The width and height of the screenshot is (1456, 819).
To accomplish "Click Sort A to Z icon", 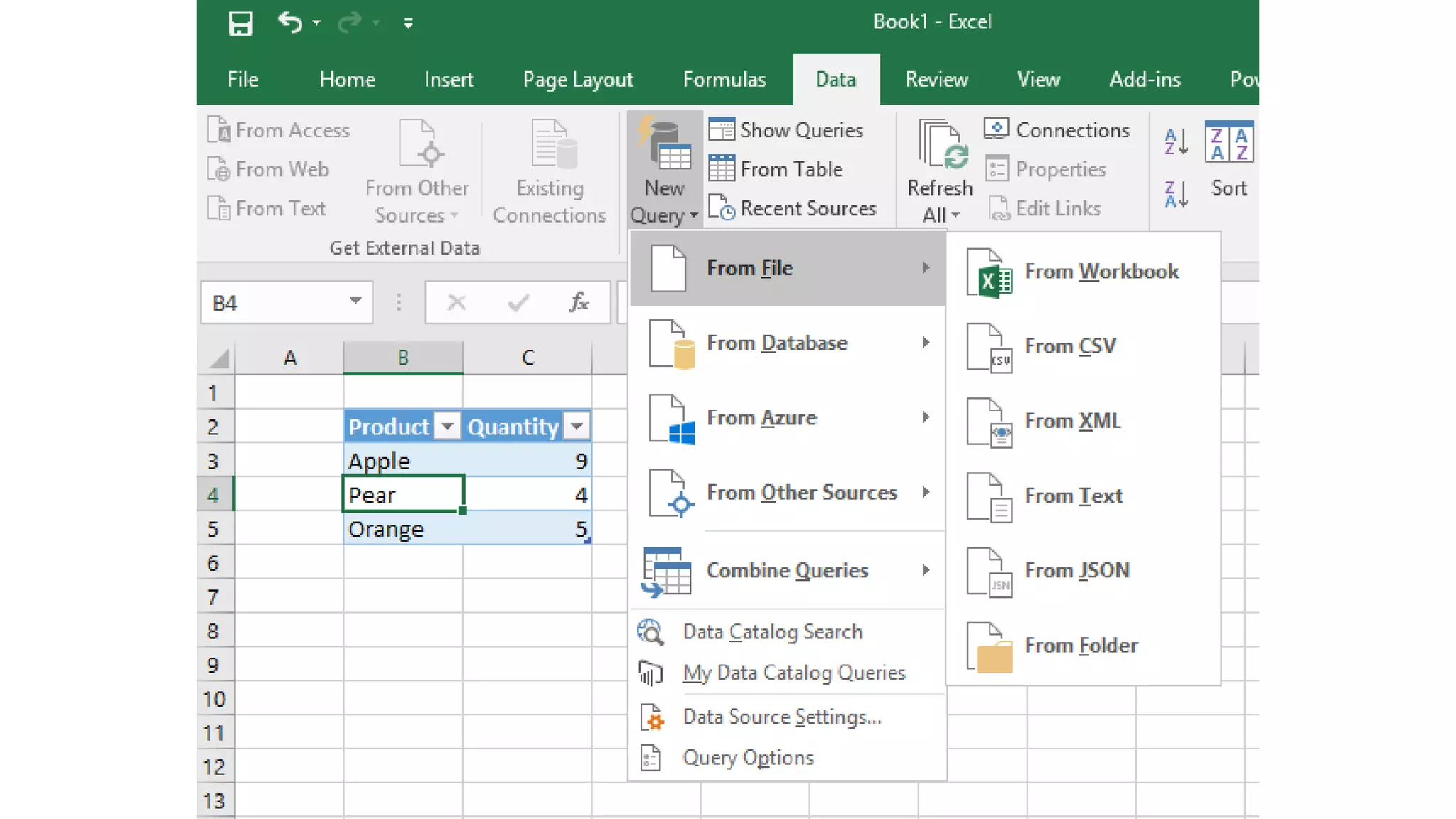I will (1176, 141).
